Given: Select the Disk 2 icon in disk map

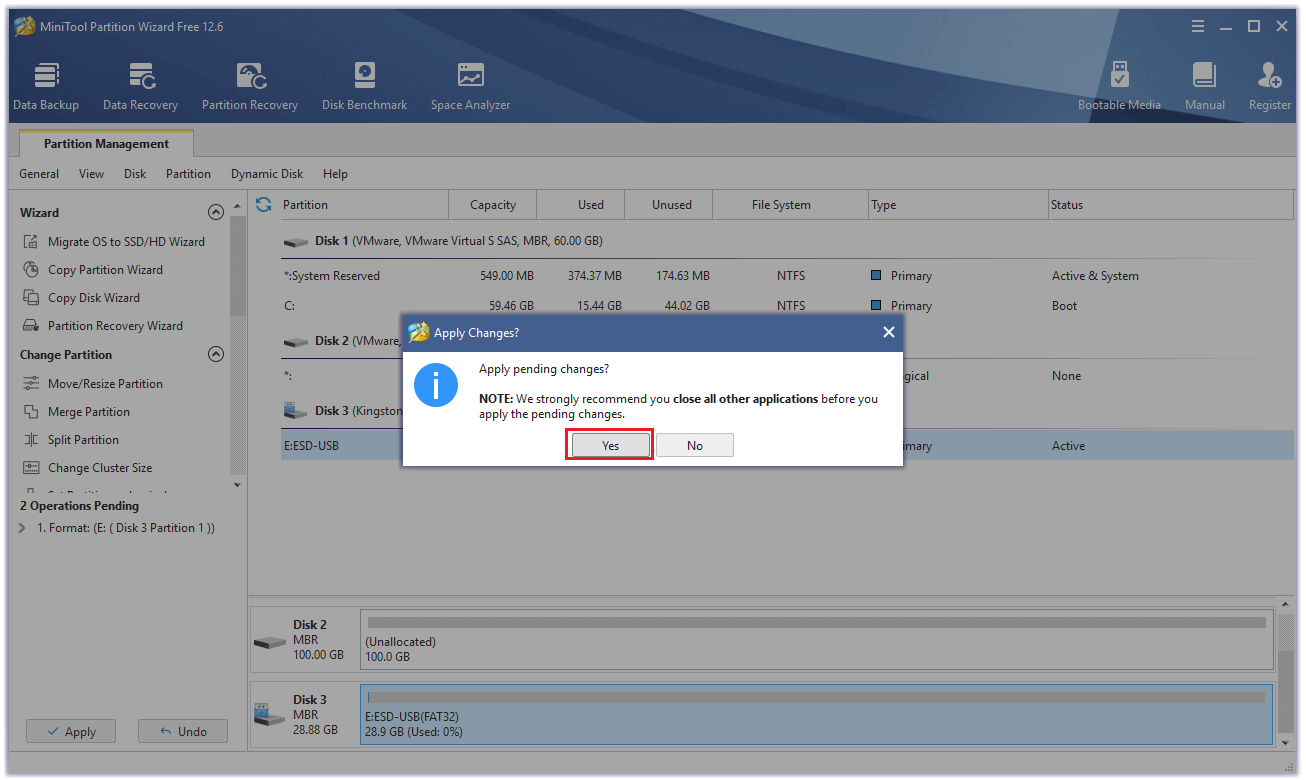Looking at the screenshot, I should click(269, 641).
